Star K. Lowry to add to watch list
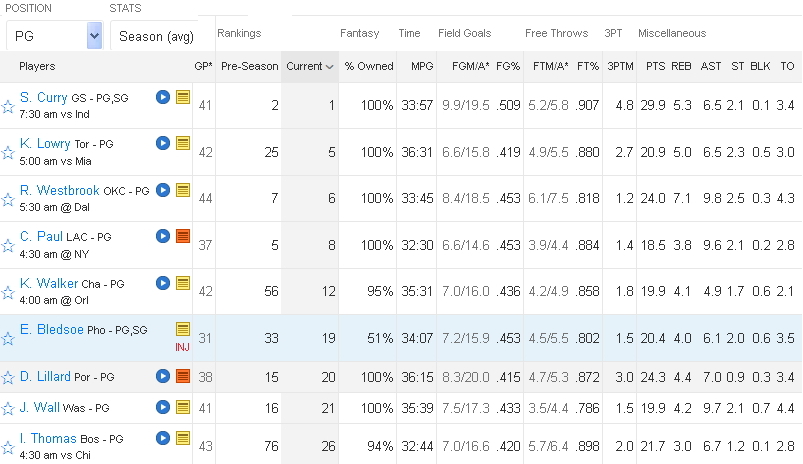This screenshot has height=464, width=803. (8, 153)
